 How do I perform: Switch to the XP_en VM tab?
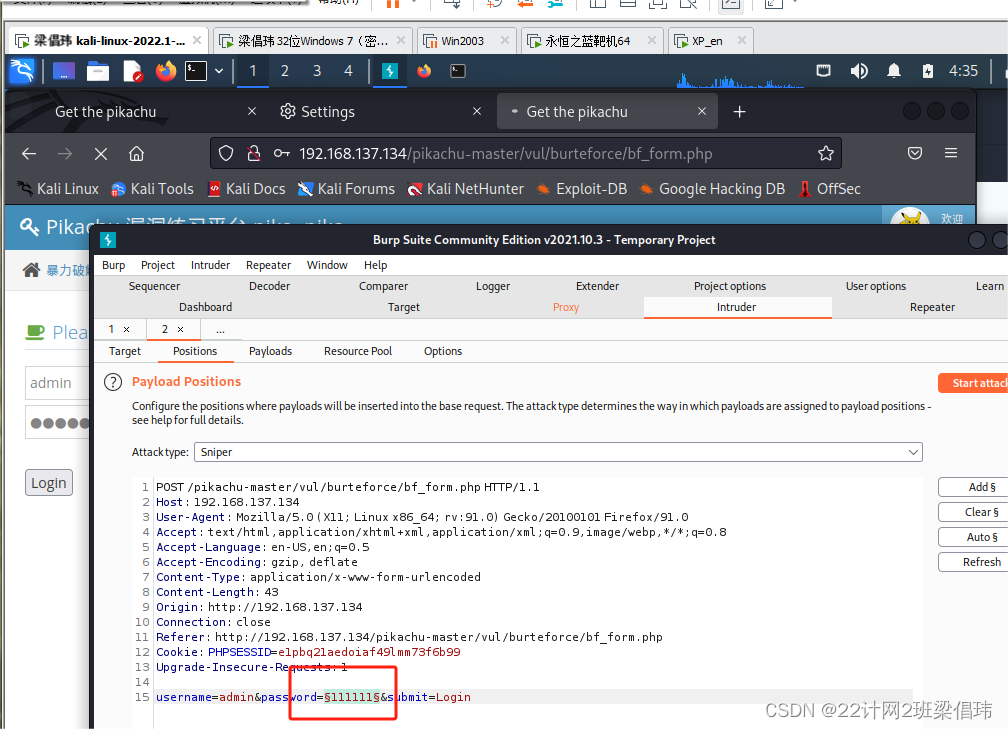point(710,41)
